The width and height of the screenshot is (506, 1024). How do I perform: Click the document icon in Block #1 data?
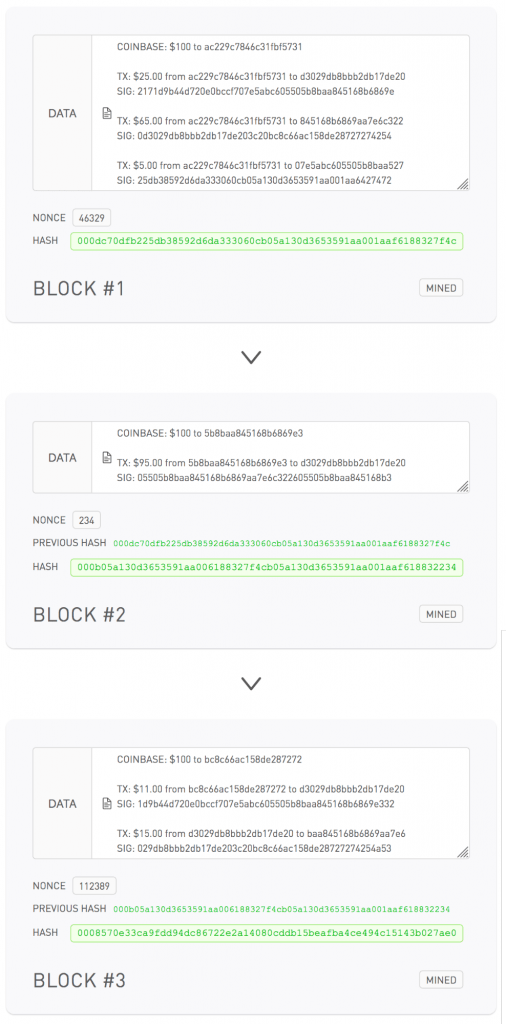[x=107, y=114]
